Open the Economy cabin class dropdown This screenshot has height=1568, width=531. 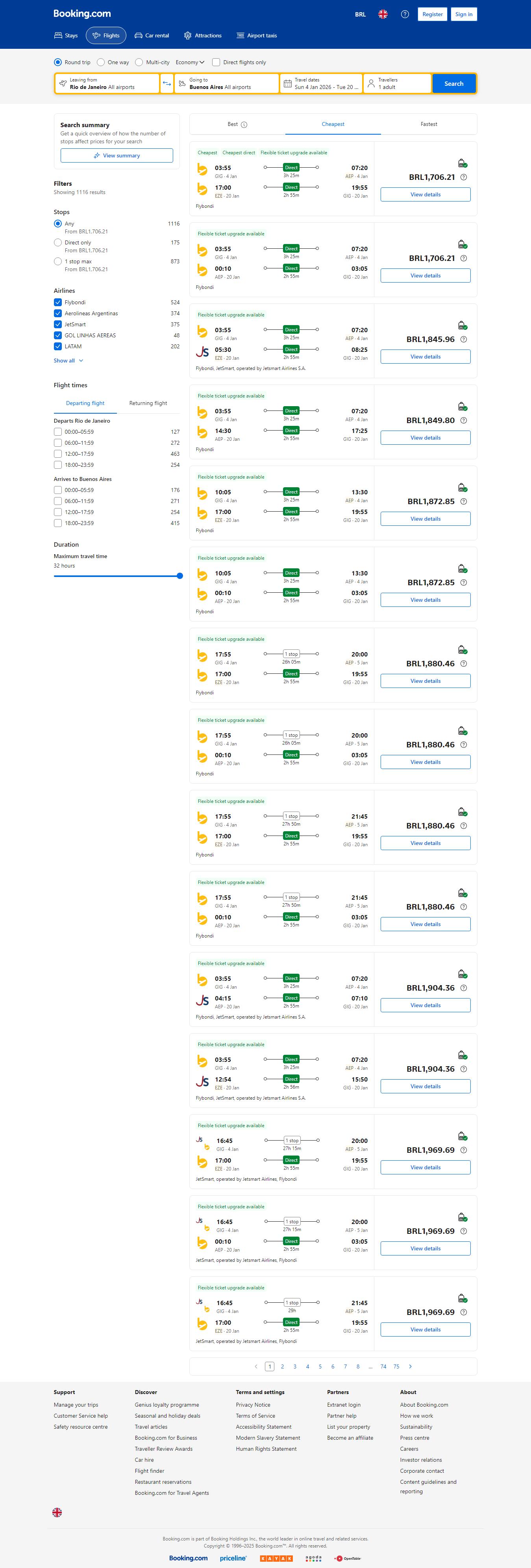(189, 62)
